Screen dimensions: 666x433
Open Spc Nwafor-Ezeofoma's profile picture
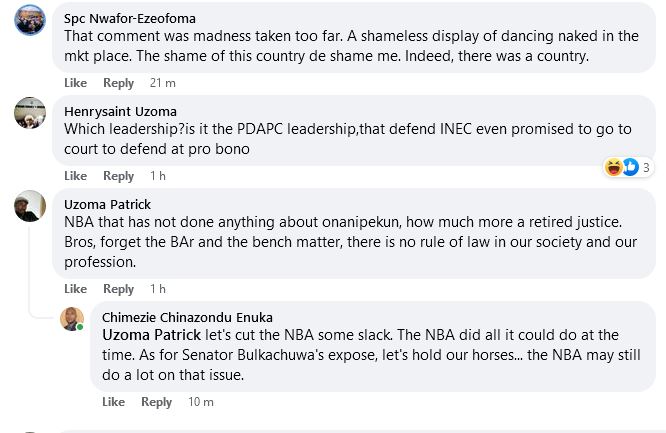click(30, 19)
